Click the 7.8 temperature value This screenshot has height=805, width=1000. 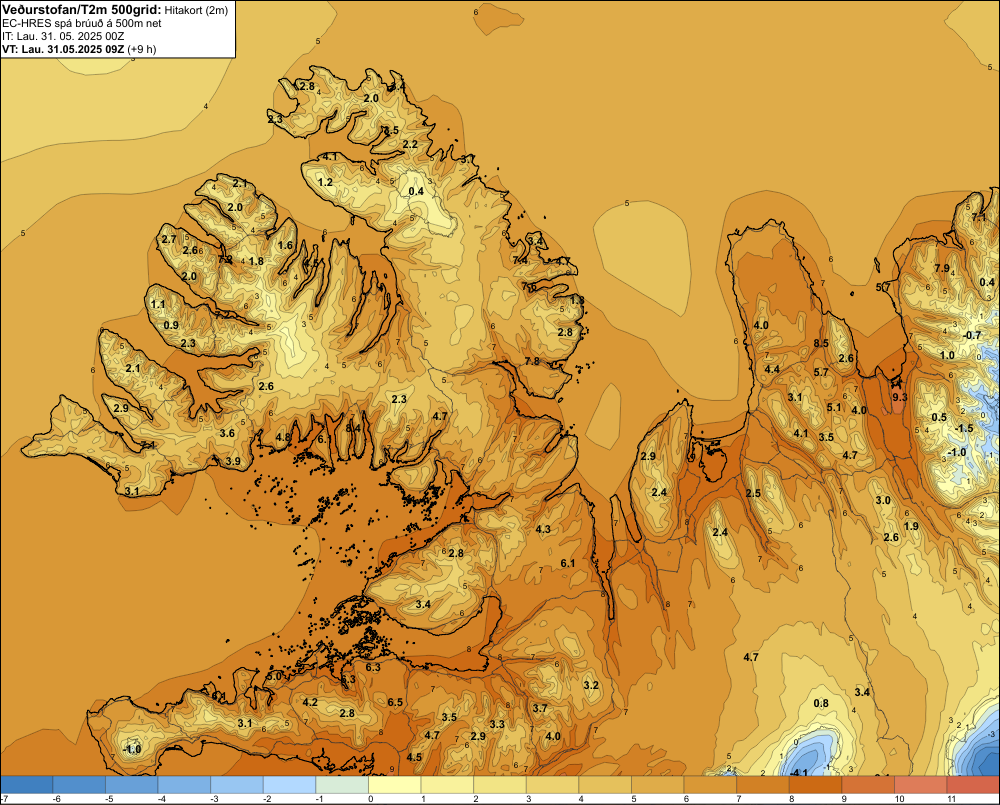click(x=532, y=361)
